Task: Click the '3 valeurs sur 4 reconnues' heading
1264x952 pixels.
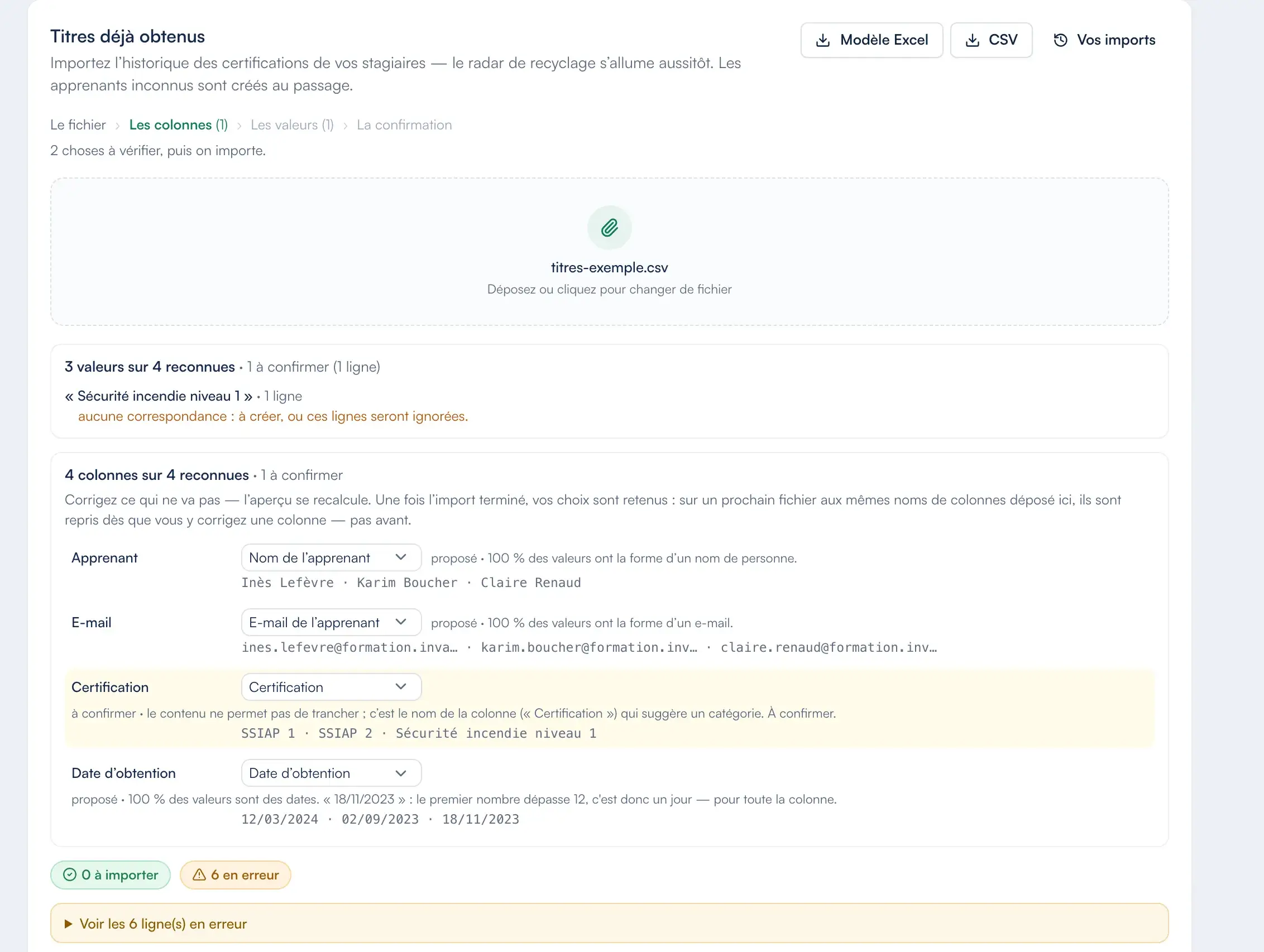Action: (x=150, y=367)
